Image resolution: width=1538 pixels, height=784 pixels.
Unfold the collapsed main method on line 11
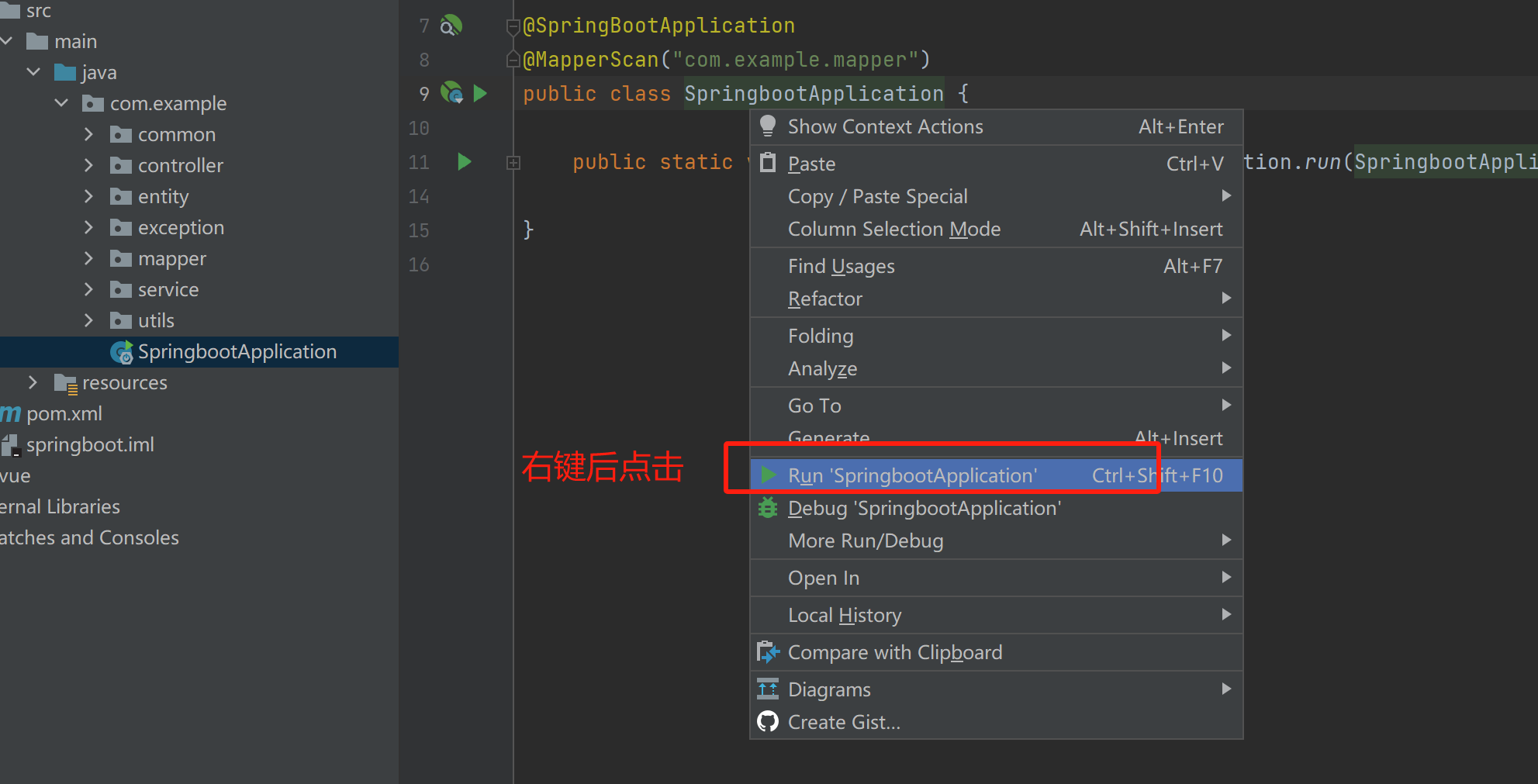pos(513,162)
